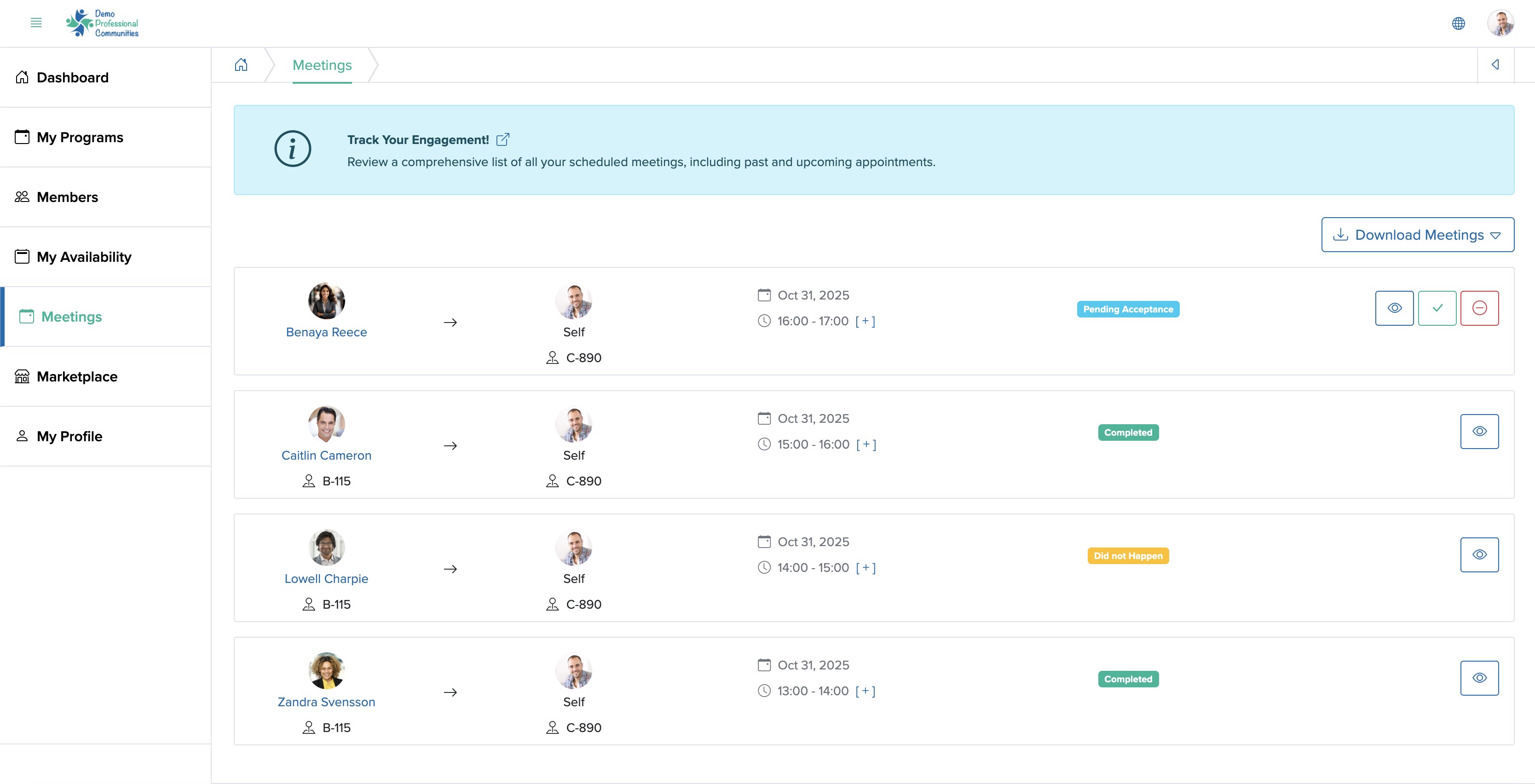The image size is (1535, 784).
Task: Click the decline icon on Benaya Reece meeting
Action: click(1479, 308)
